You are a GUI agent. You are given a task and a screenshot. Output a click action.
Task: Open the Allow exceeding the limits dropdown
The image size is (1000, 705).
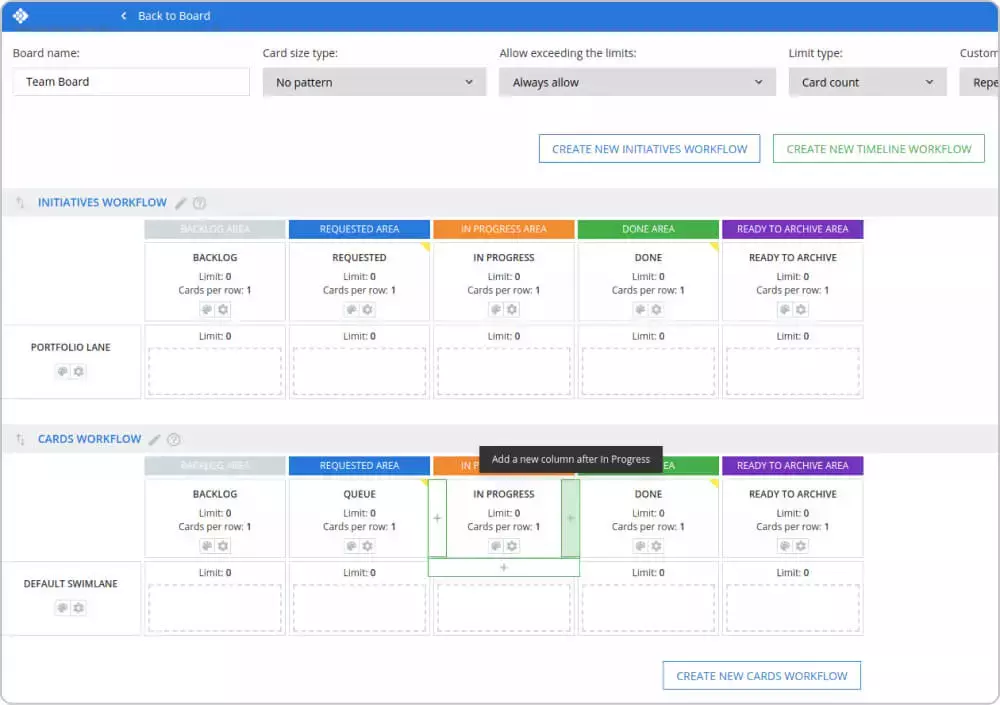click(637, 81)
